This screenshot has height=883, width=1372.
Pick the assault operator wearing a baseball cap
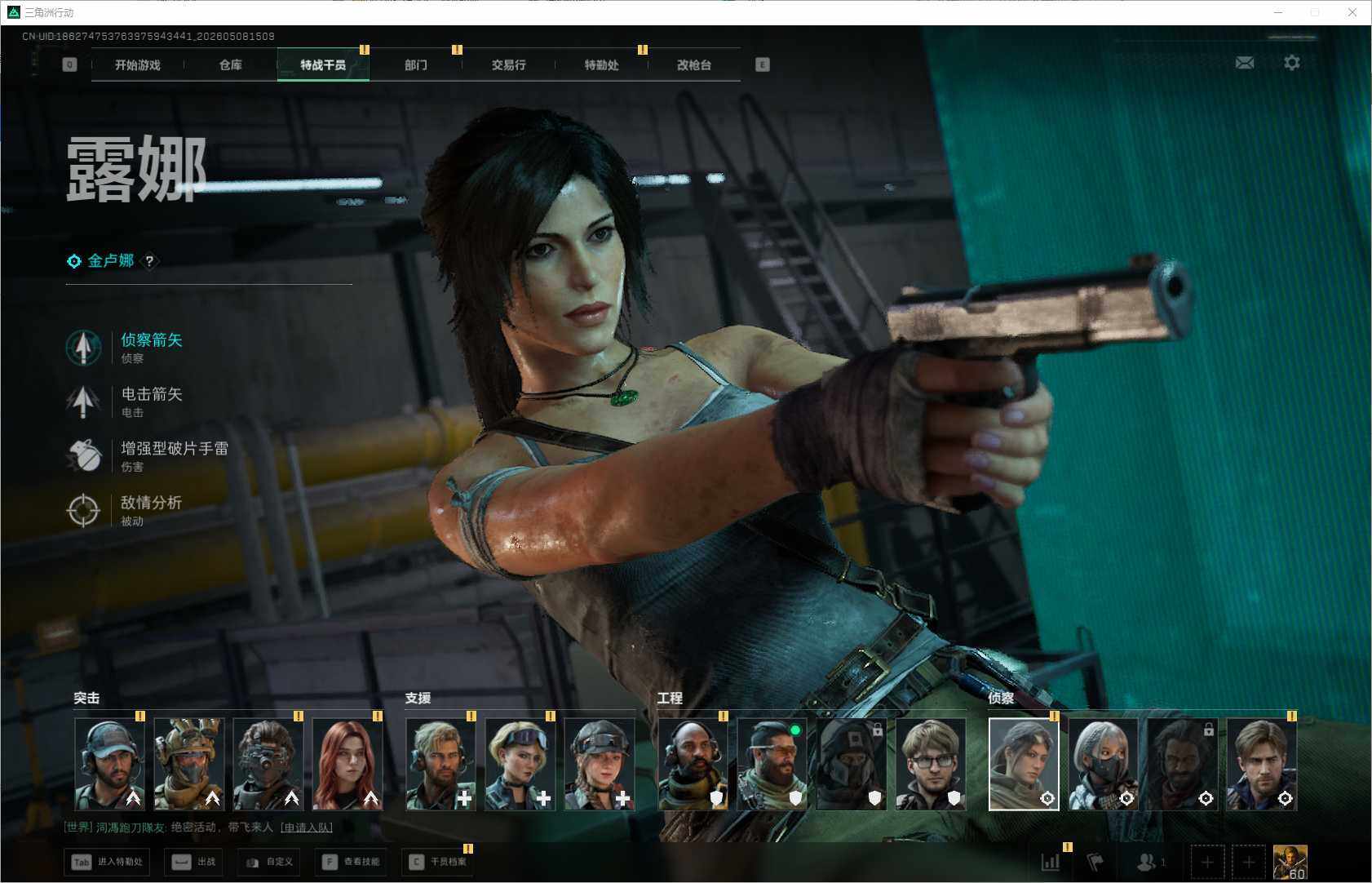110,764
